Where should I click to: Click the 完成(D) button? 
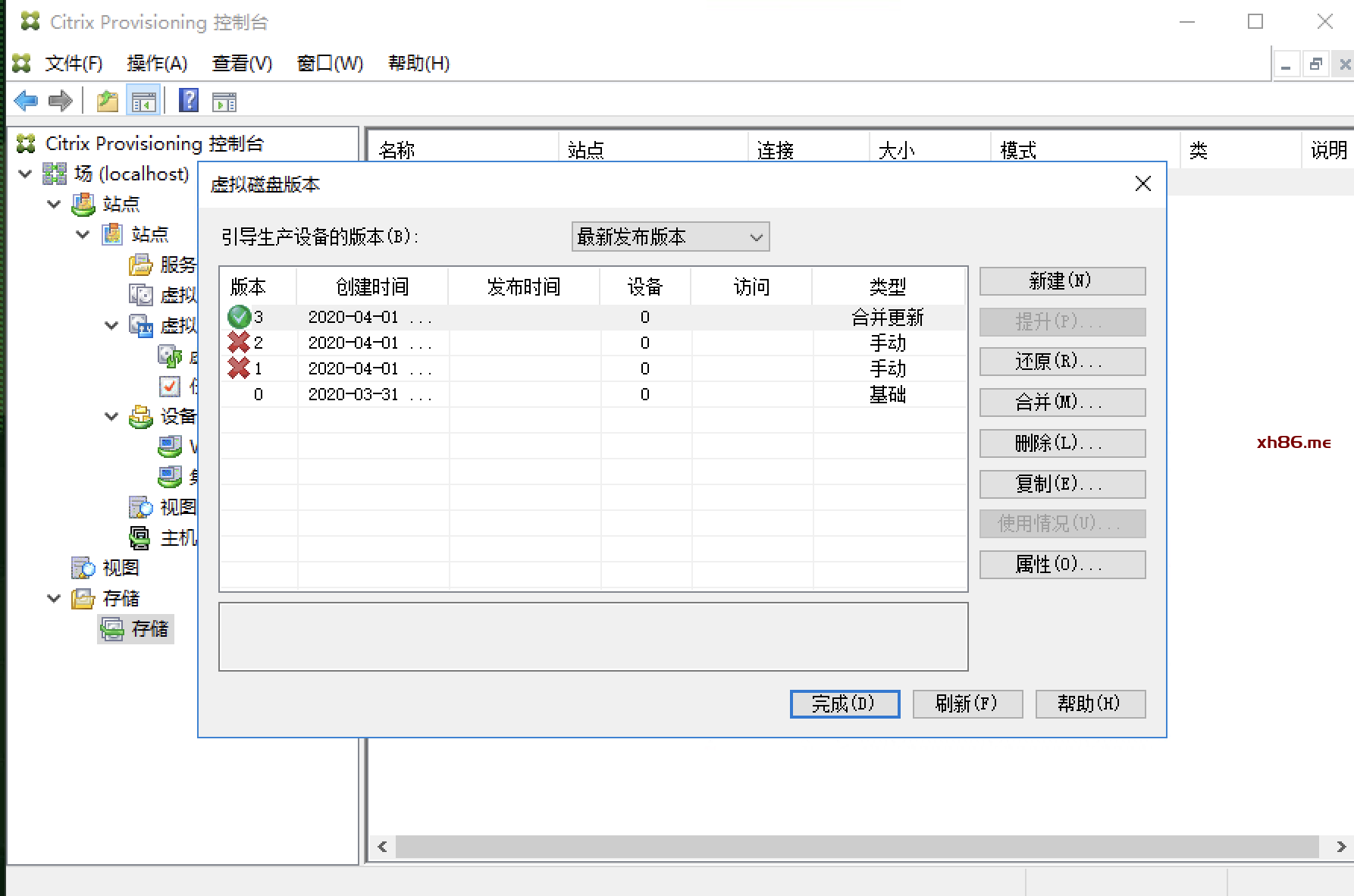[x=845, y=703]
